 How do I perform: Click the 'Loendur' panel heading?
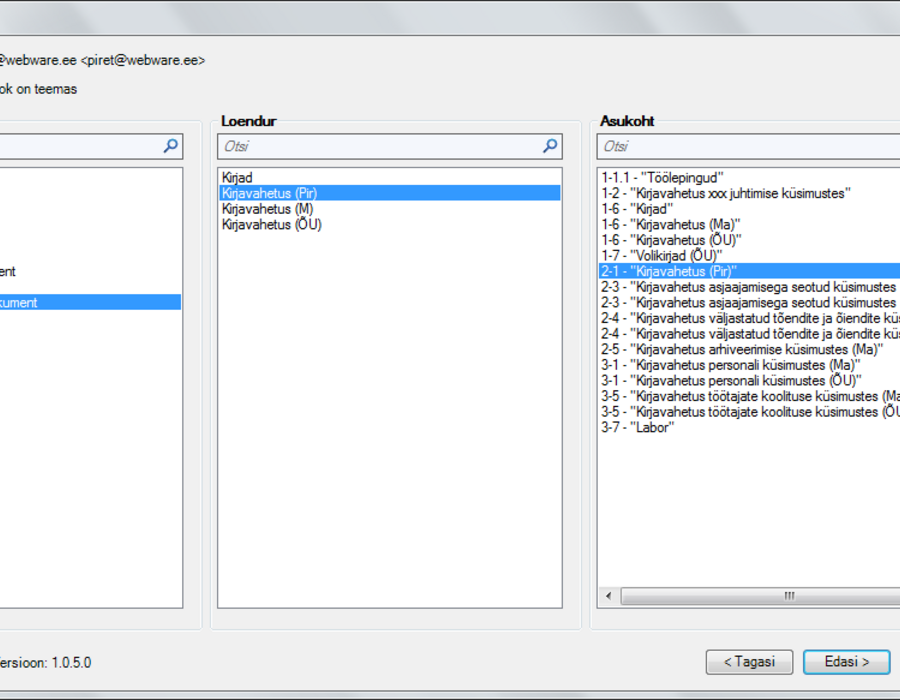249,121
